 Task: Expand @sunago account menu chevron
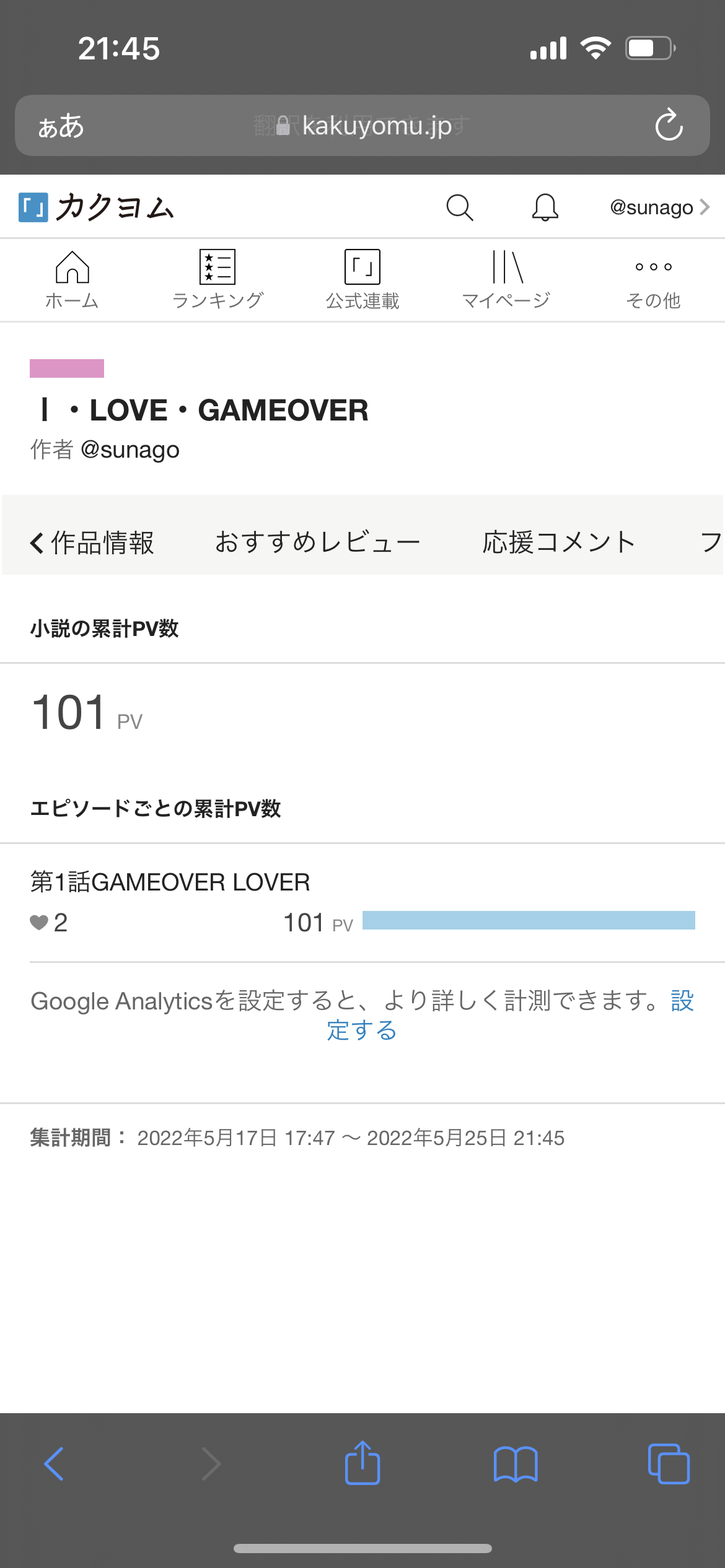(x=705, y=207)
